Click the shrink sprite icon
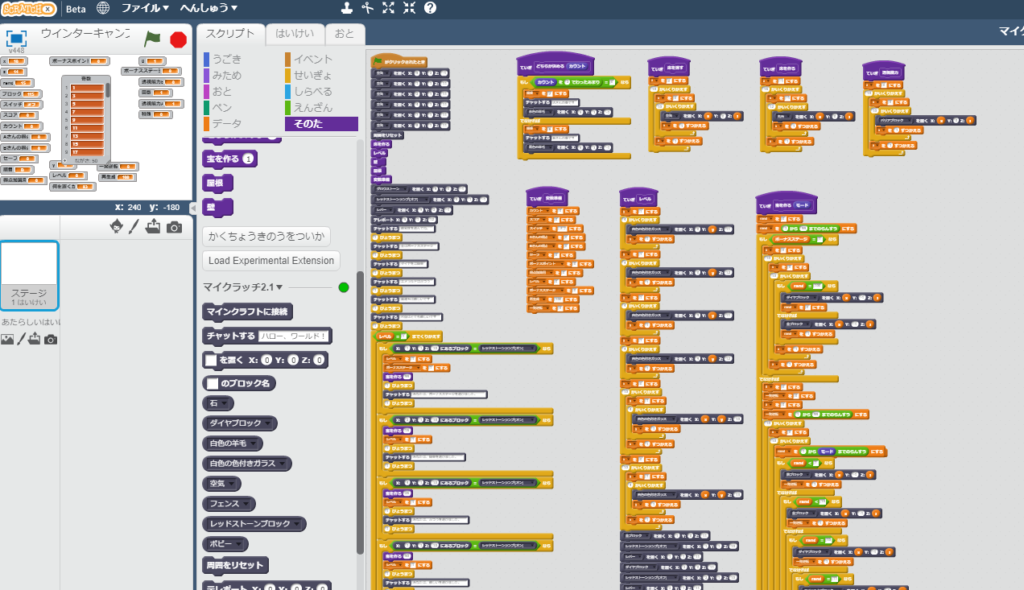Viewport: 1024px width, 590px height. [409, 8]
